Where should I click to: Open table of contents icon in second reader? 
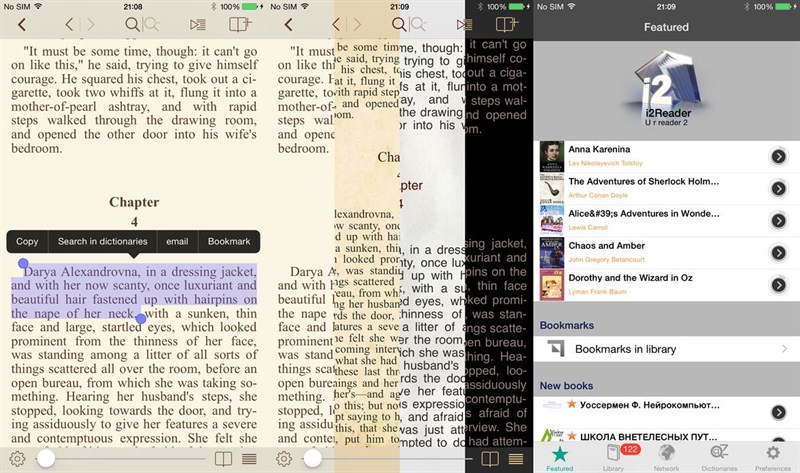tap(464, 24)
